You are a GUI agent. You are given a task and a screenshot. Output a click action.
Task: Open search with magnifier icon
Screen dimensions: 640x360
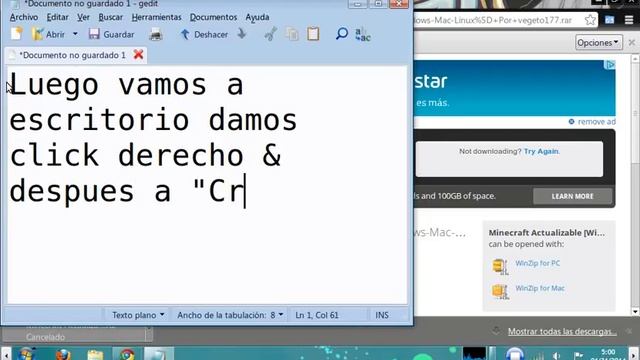(342, 34)
